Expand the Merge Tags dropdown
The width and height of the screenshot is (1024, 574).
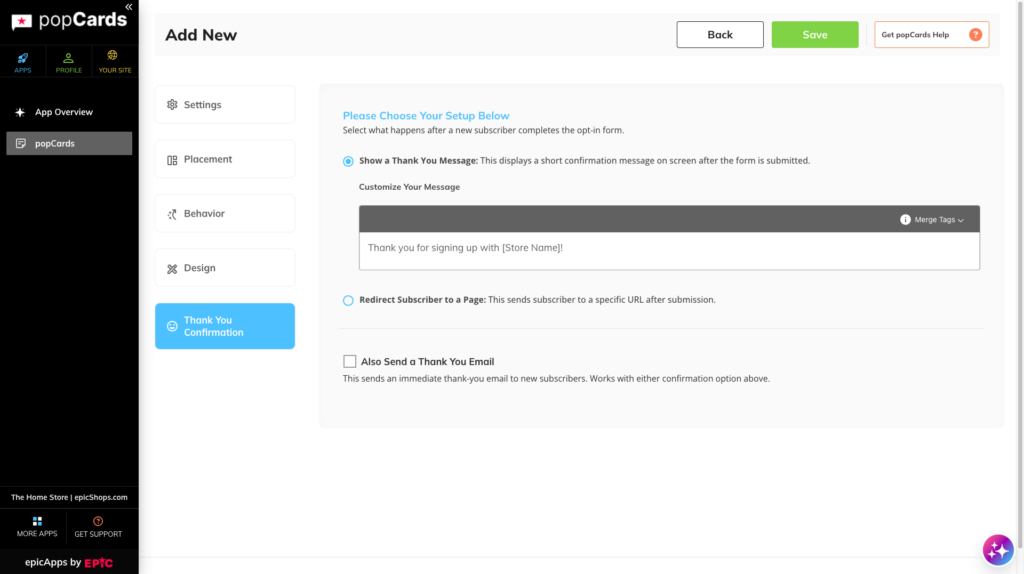939,220
